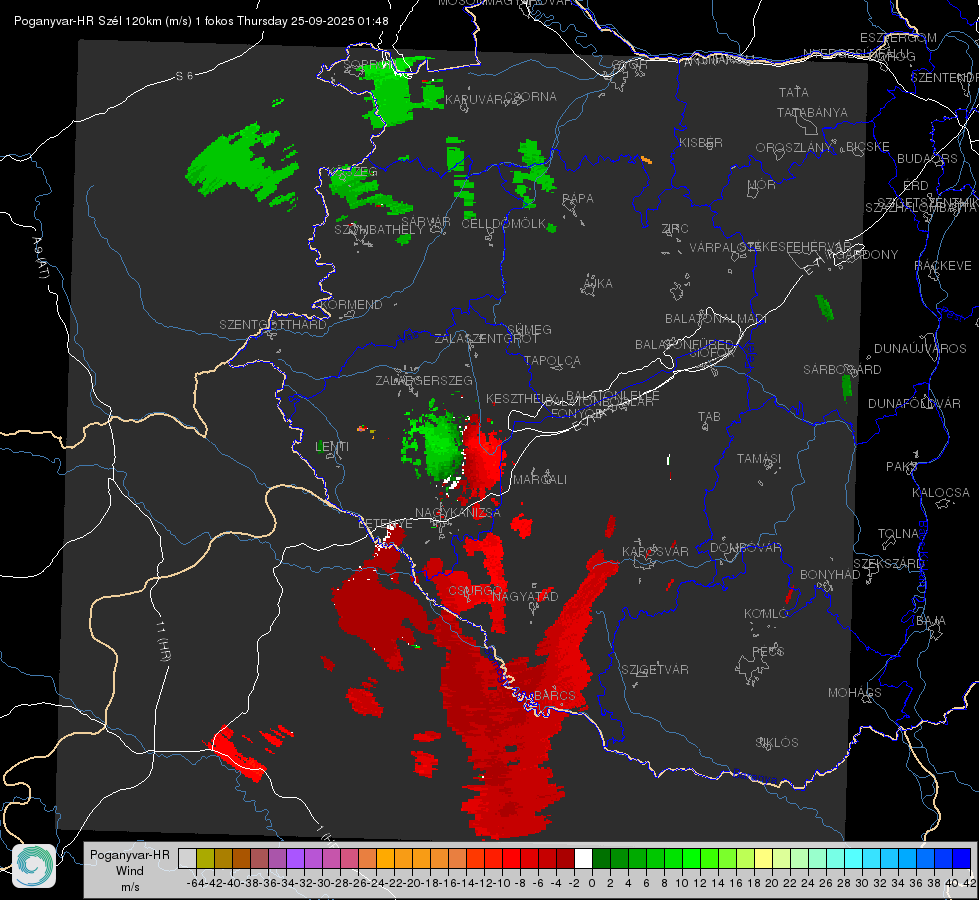The image size is (979, 900).
Task: Select the OROSZLANY label on the map
Action: (794, 147)
